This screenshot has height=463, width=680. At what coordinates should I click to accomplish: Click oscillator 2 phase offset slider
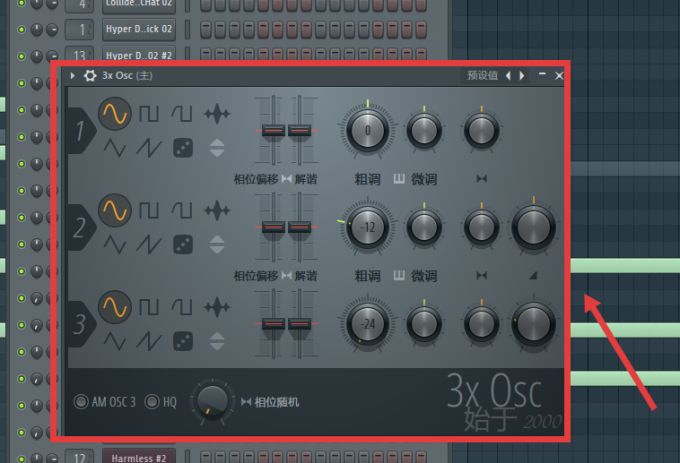click(273, 227)
